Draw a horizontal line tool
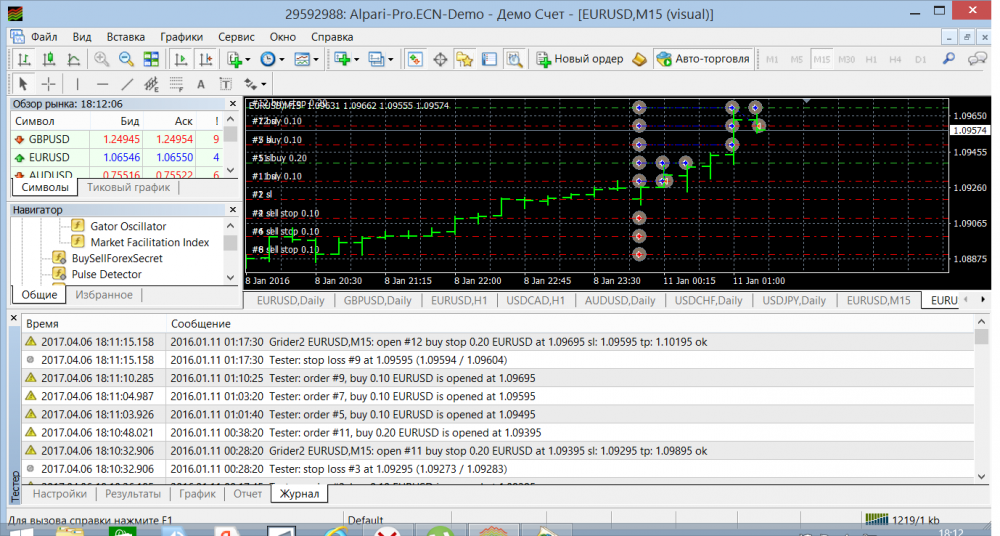 click(102, 84)
